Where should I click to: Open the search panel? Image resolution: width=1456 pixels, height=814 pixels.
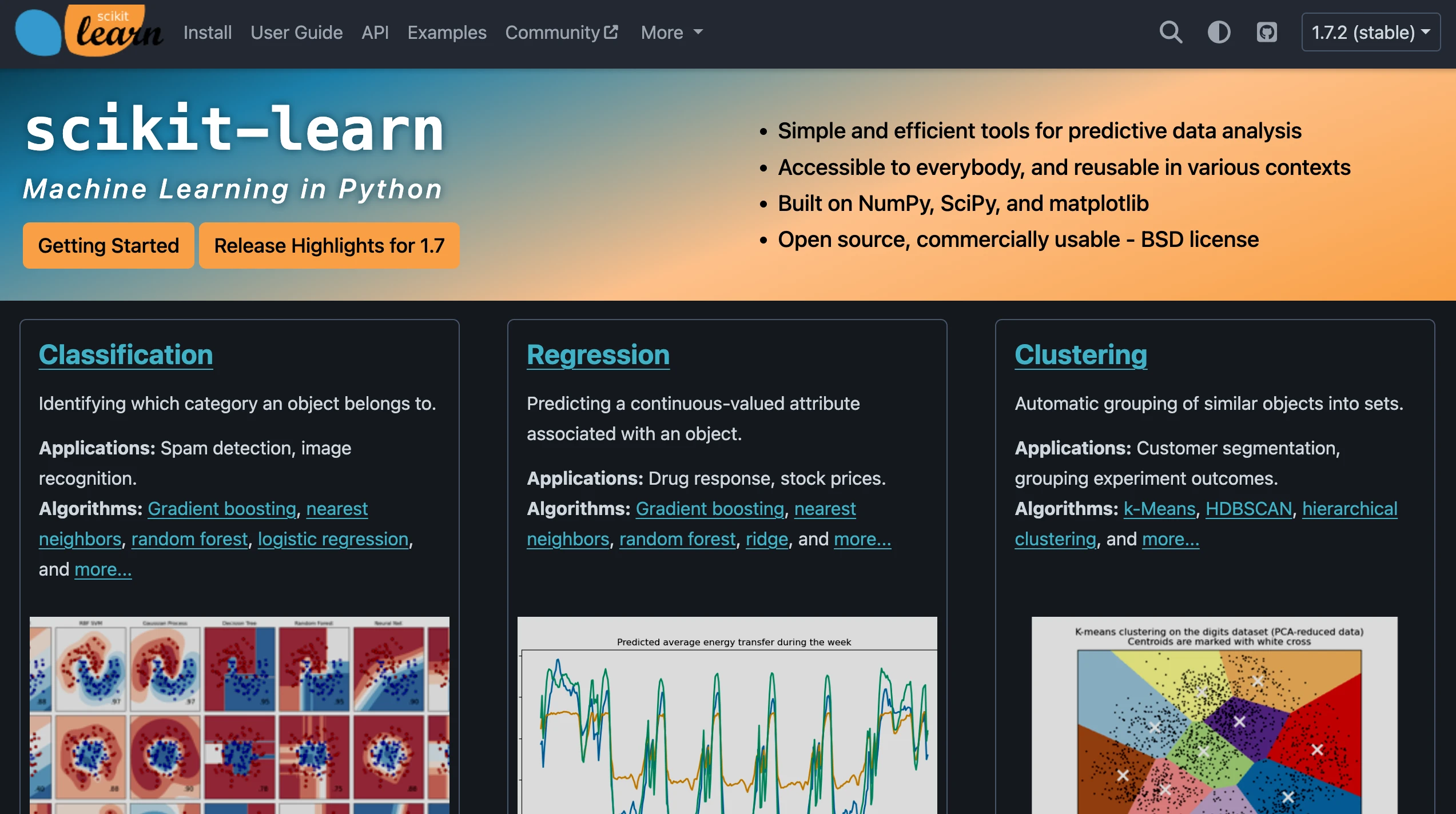coord(1171,33)
